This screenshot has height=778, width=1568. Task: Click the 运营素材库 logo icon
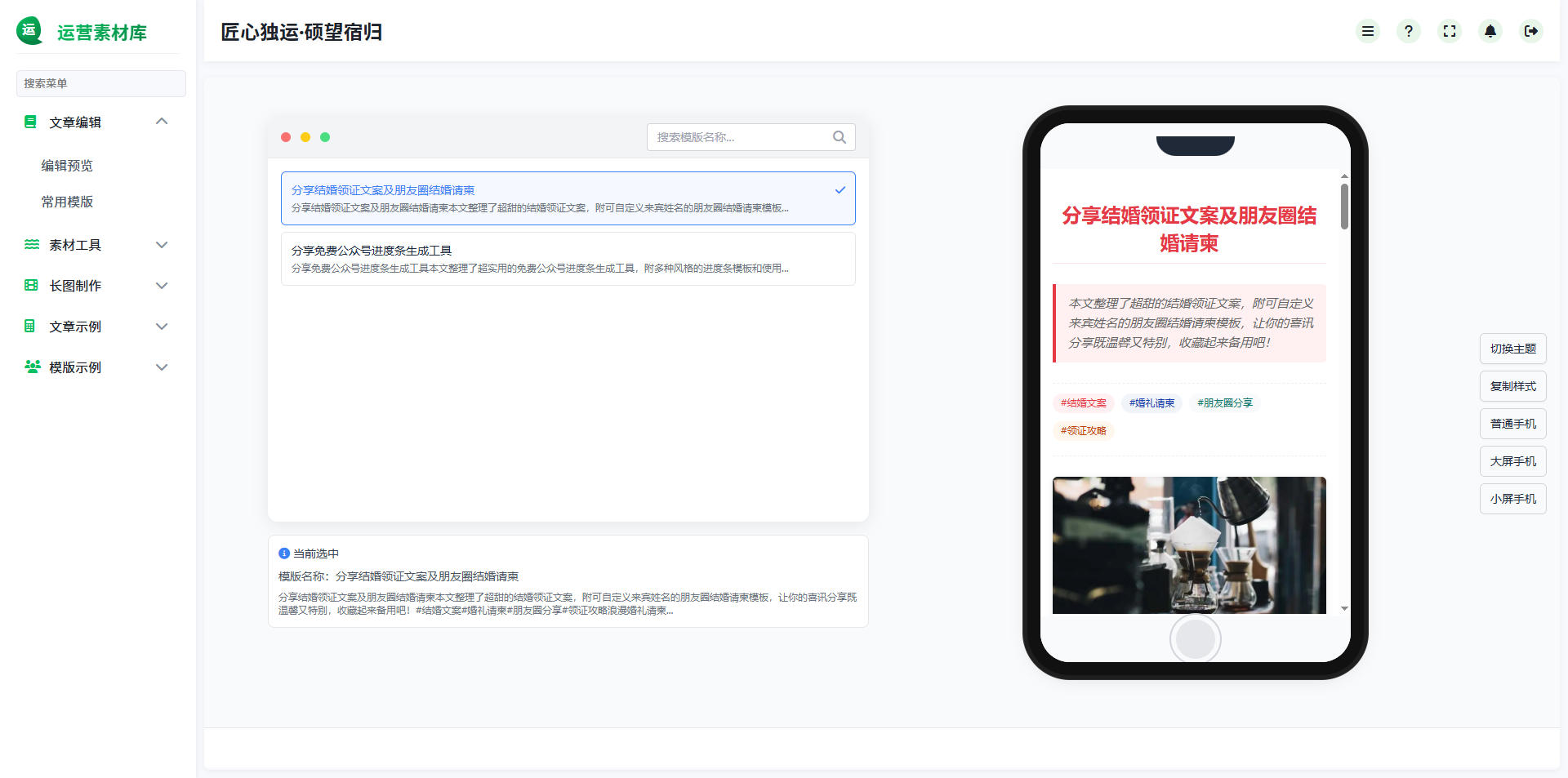click(x=29, y=31)
